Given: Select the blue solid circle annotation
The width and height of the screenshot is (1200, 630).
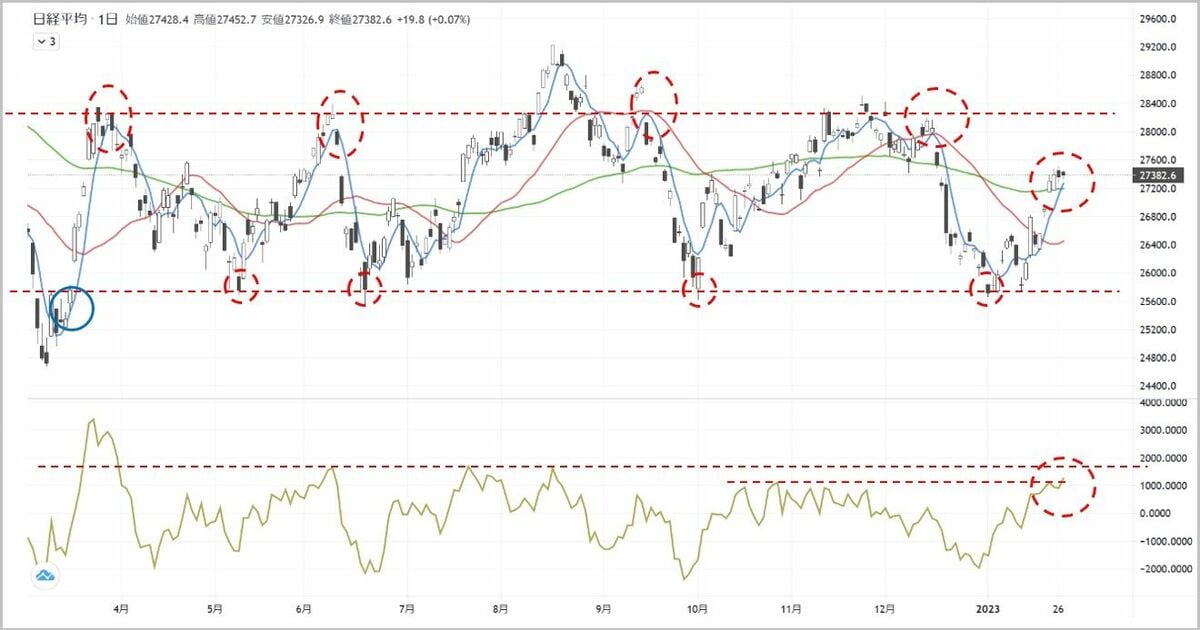Looking at the screenshot, I should tap(70, 308).
